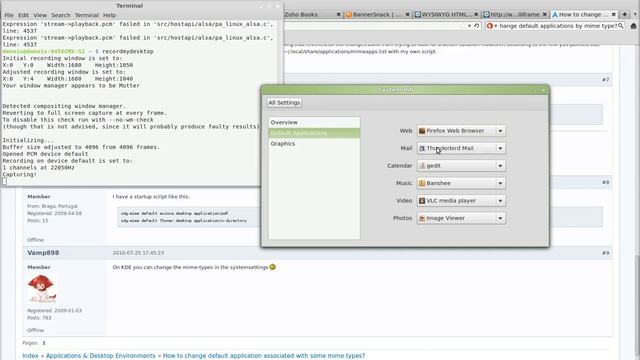The width and height of the screenshot is (640, 360).
Task: Click the 'Capturing!' line in Terminal
Action: (x=20, y=174)
